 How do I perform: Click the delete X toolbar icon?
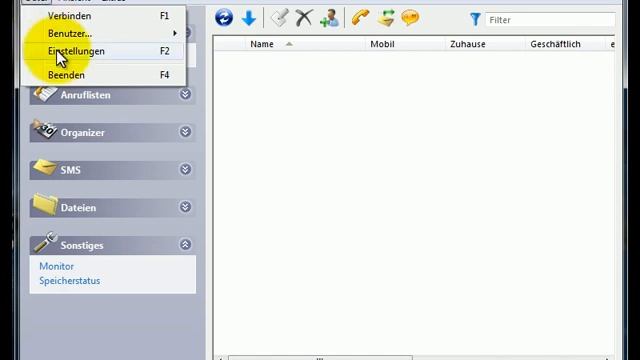(304, 18)
